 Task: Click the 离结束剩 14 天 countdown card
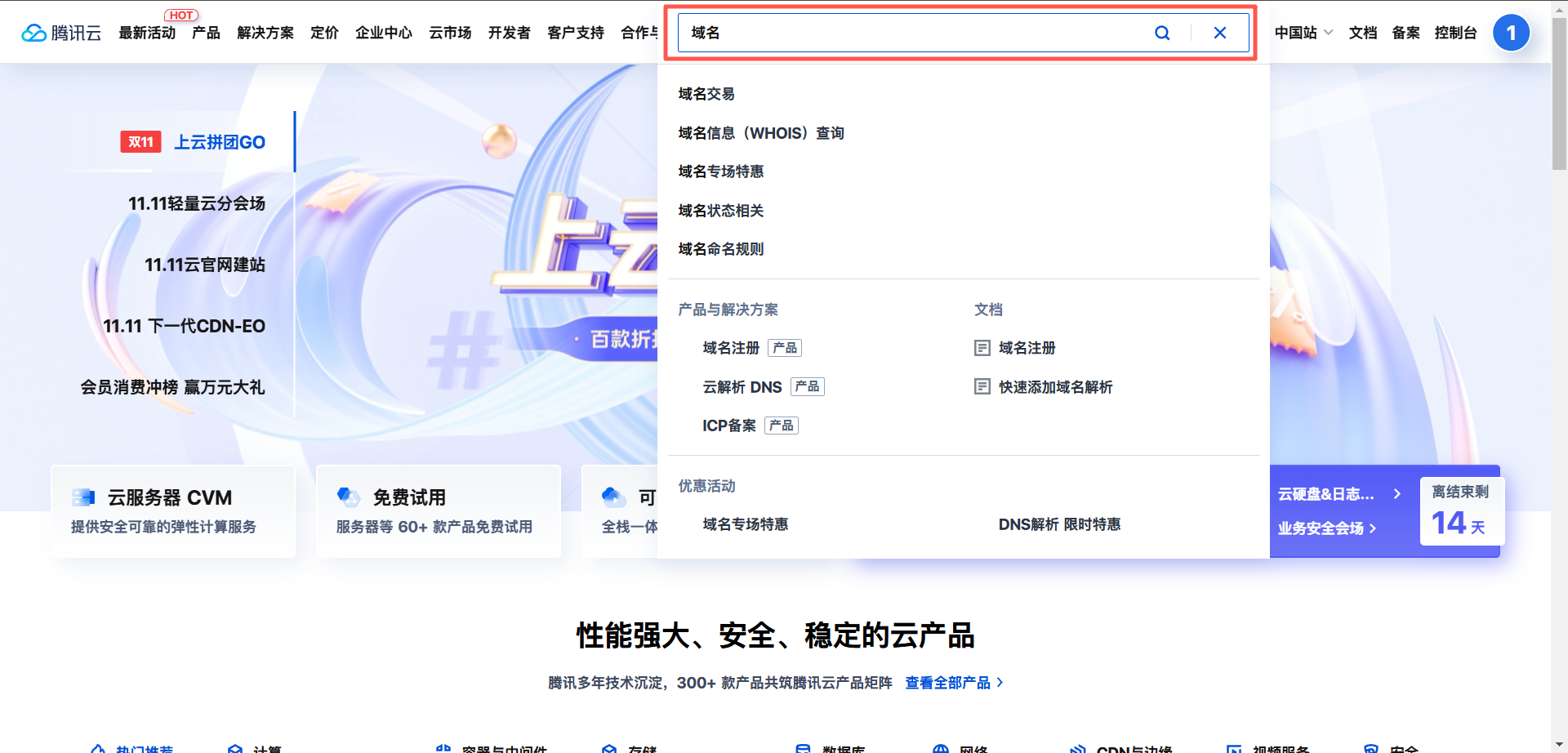(1462, 511)
